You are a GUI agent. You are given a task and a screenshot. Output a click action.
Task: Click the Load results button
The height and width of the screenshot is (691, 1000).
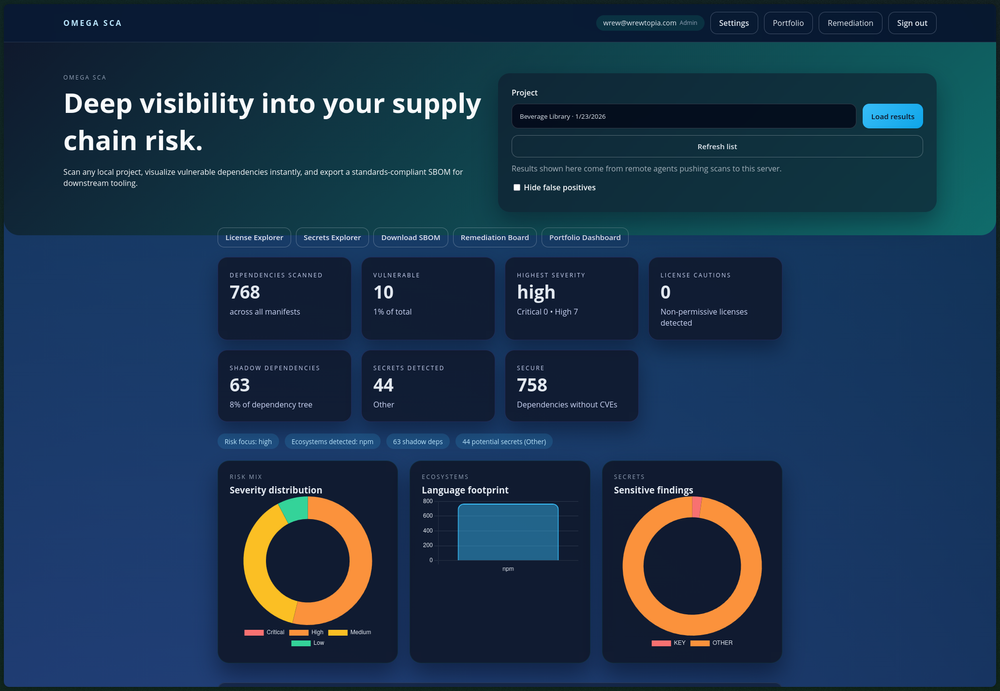[892, 117]
